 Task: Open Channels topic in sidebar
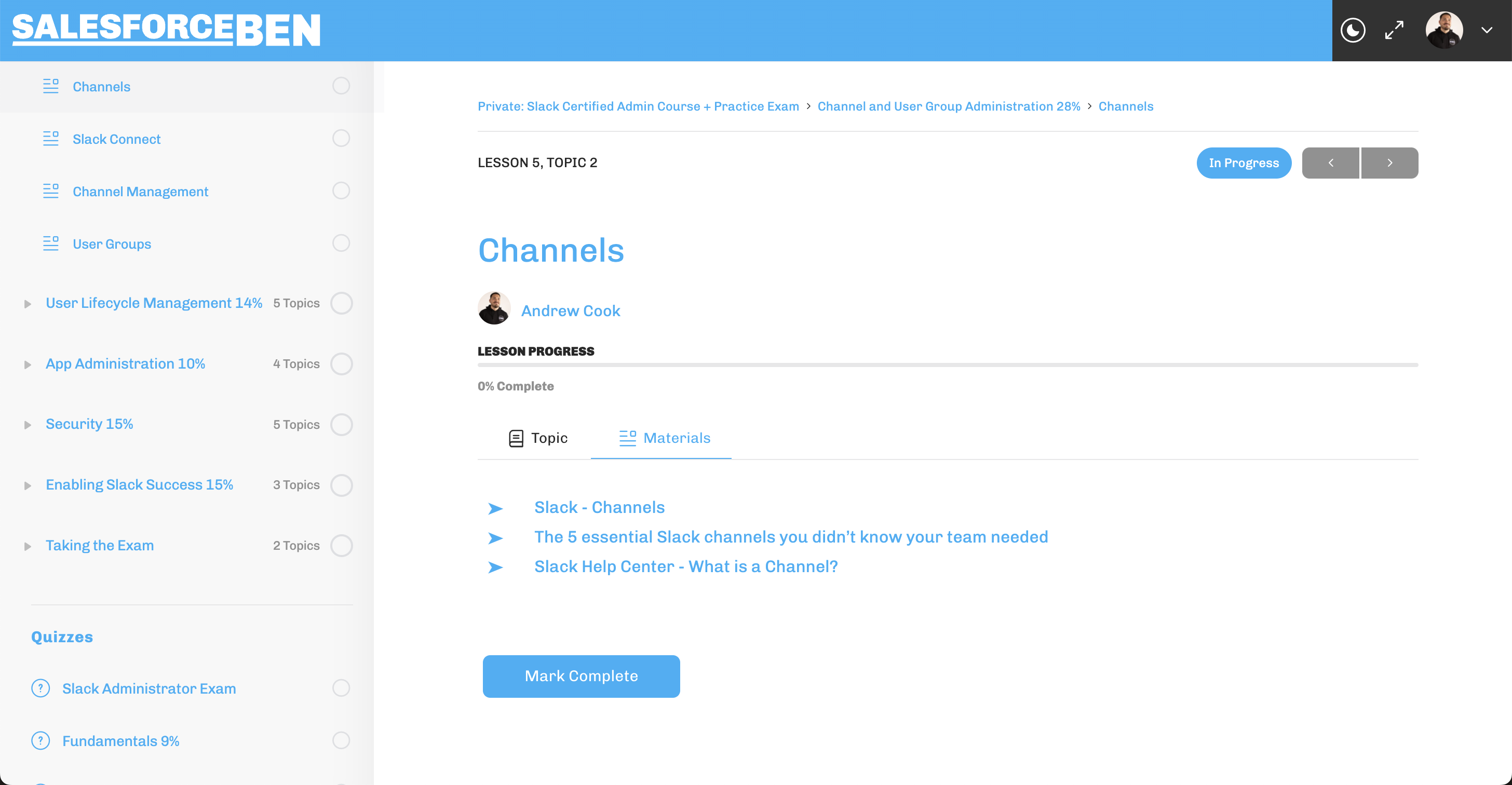tap(102, 87)
